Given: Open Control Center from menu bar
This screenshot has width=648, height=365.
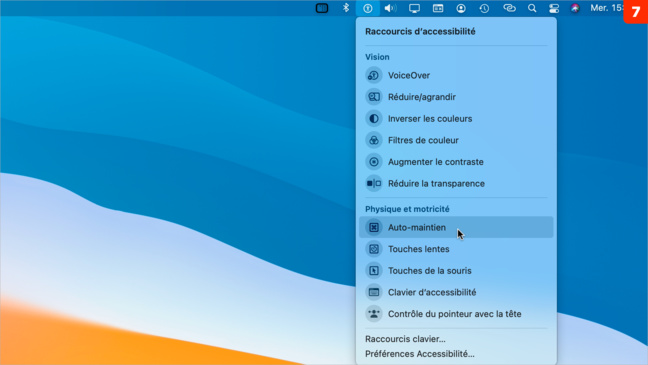Looking at the screenshot, I should point(554,8).
